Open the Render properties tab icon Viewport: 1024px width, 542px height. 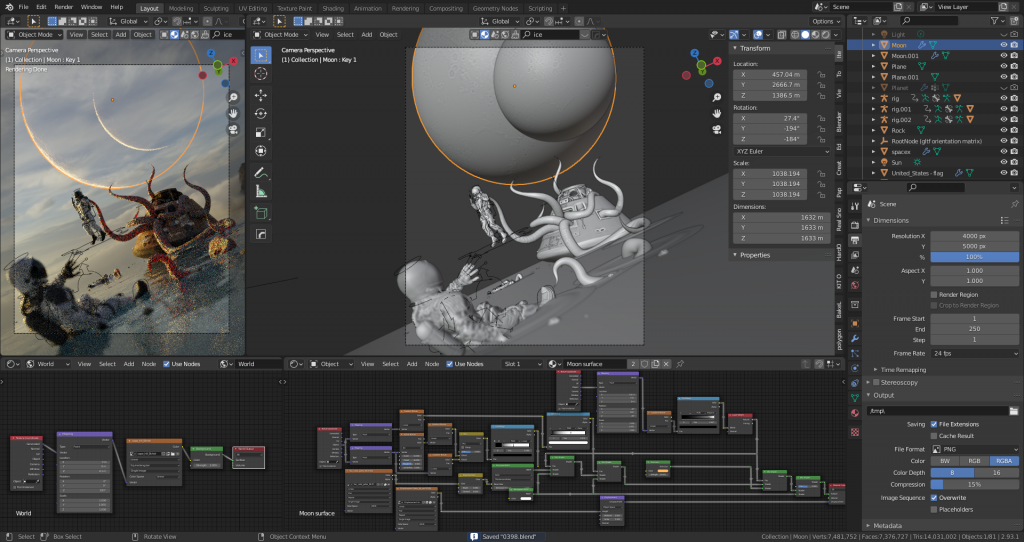coord(855,225)
